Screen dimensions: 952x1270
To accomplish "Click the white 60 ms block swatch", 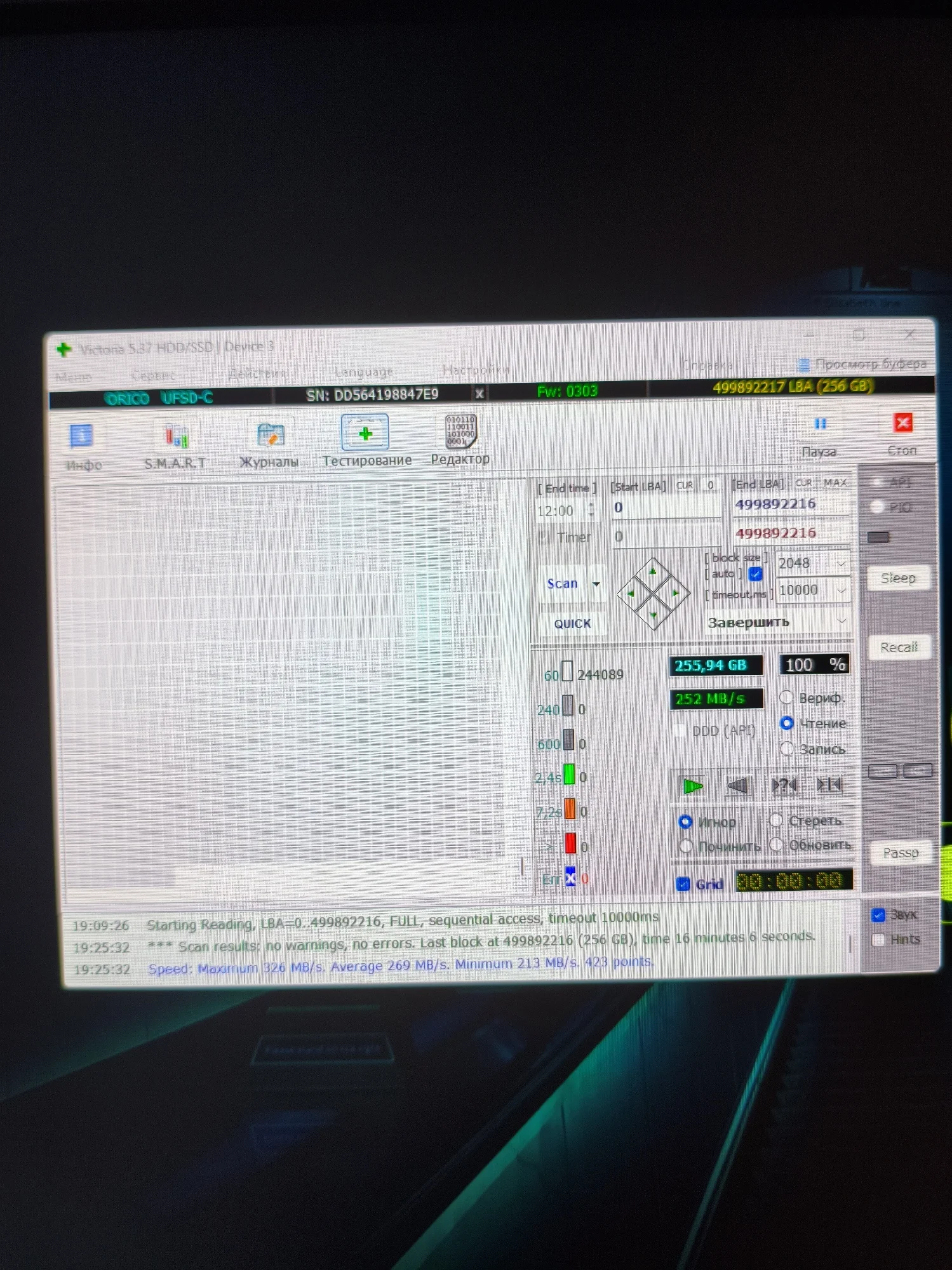I will pyautogui.click(x=567, y=671).
